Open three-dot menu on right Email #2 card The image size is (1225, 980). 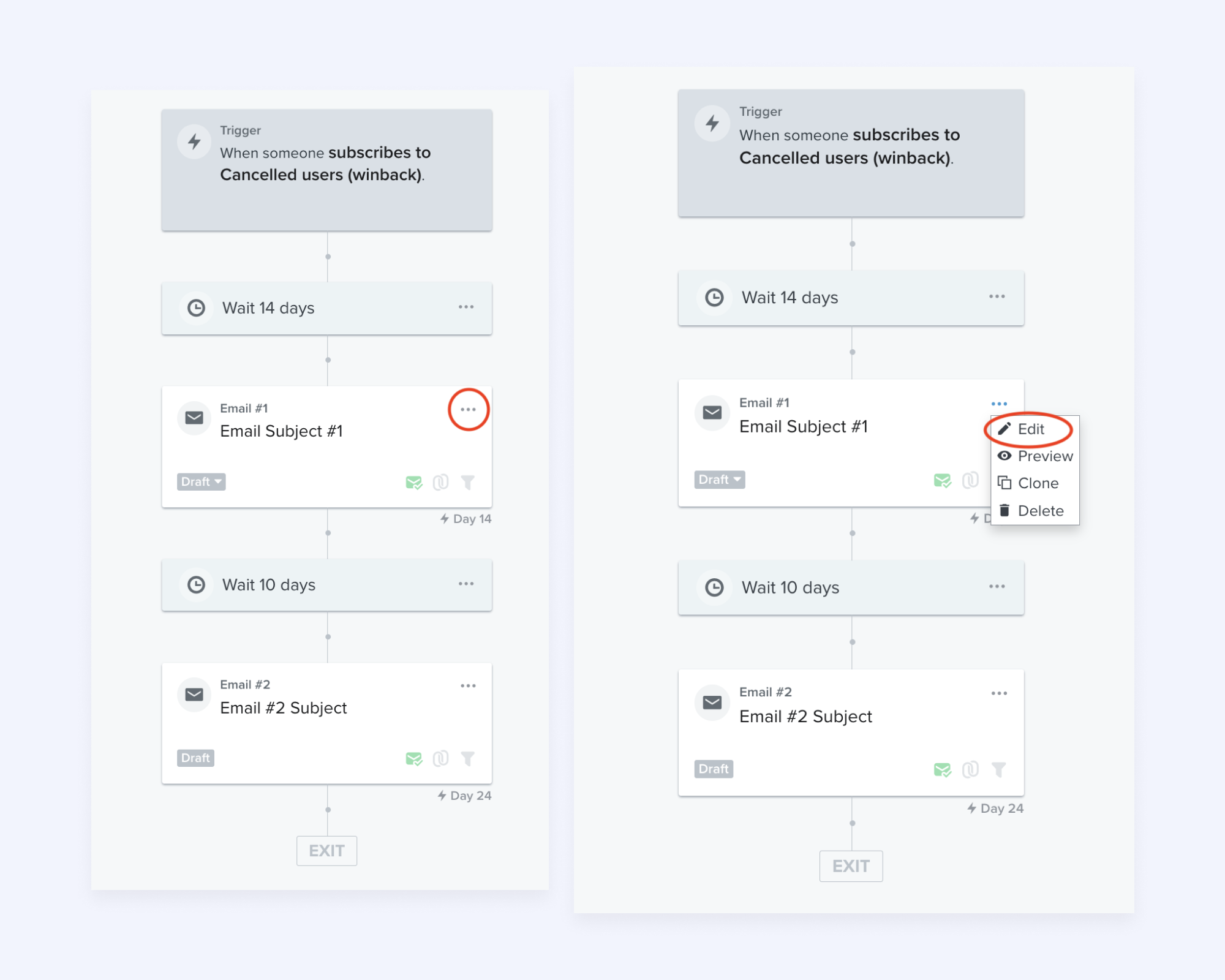coord(999,693)
